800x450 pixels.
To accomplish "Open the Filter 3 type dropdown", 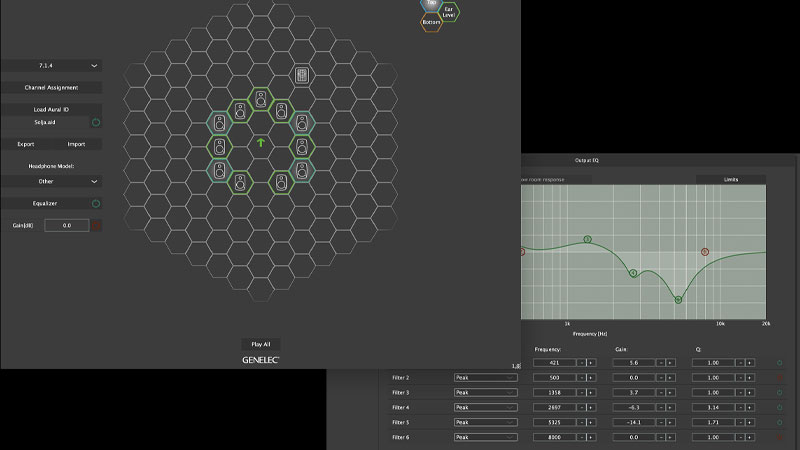I will coord(485,393).
